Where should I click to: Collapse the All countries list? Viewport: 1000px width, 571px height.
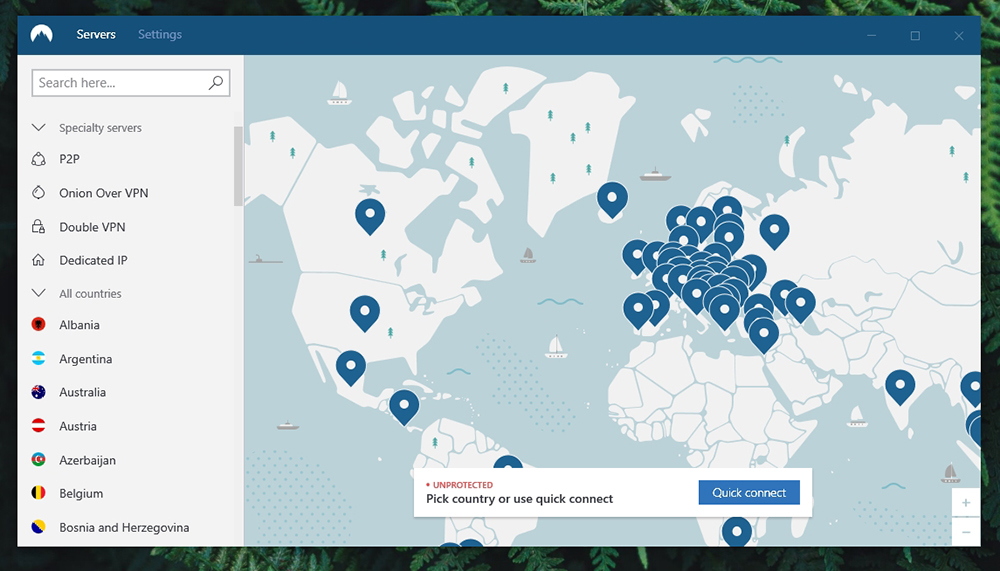(38, 293)
